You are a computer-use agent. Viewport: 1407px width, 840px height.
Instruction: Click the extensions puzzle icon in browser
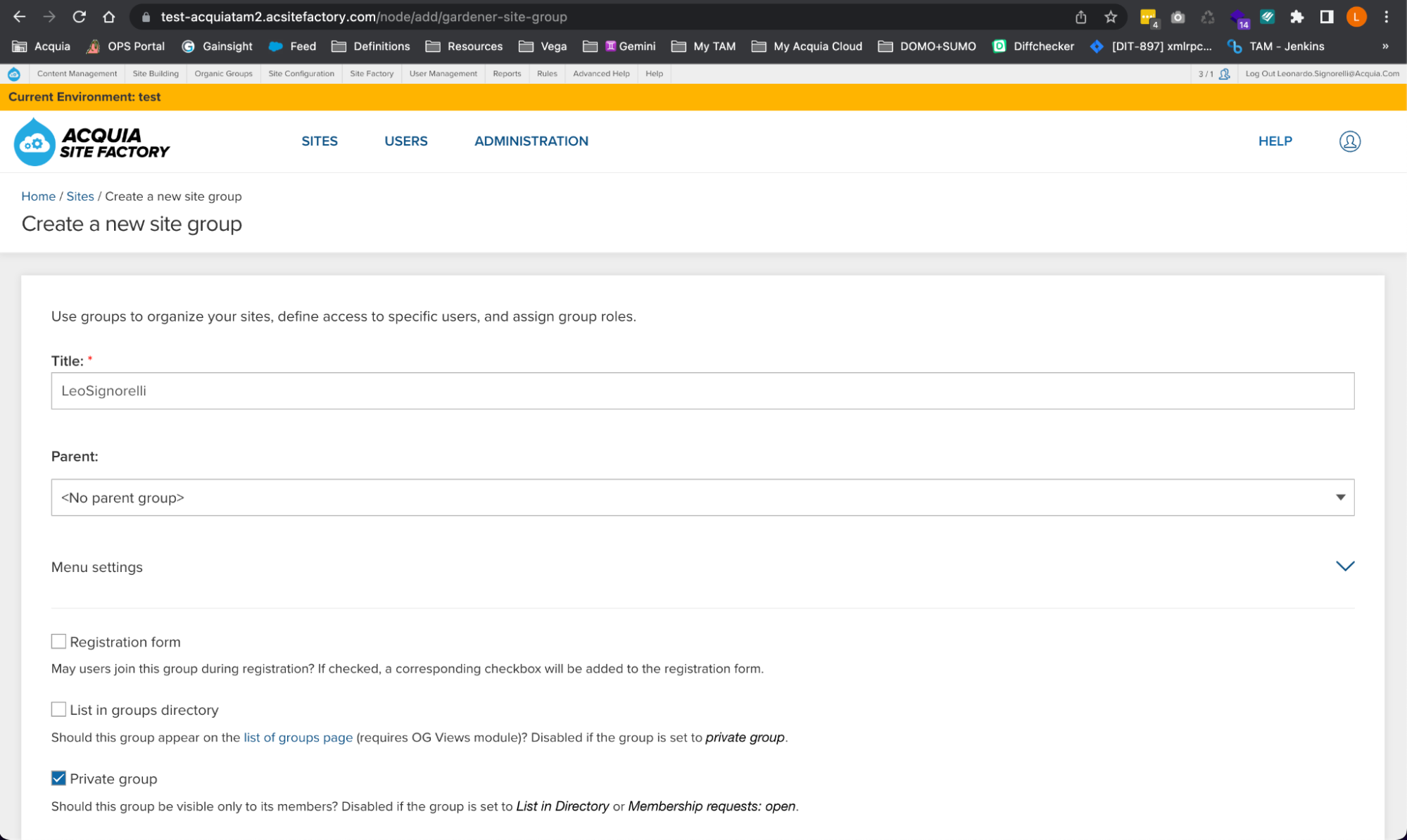pos(1296,17)
